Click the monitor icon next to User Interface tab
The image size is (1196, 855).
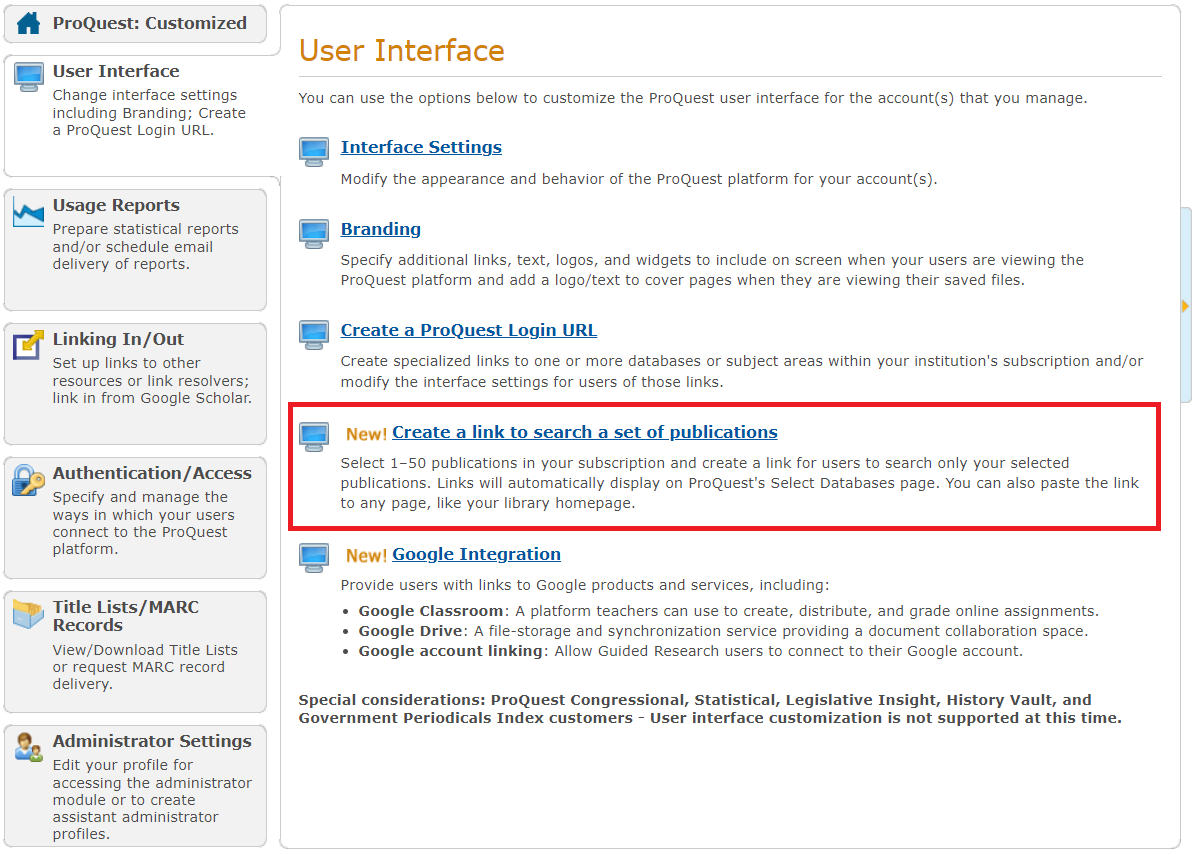point(29,77)
